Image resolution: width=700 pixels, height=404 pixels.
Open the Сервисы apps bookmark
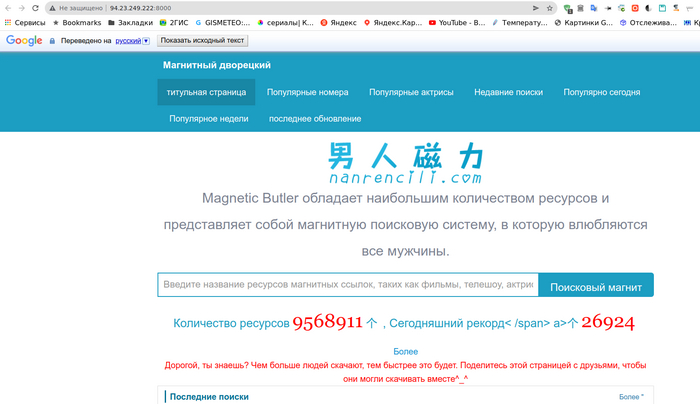[x=25, y=22]
